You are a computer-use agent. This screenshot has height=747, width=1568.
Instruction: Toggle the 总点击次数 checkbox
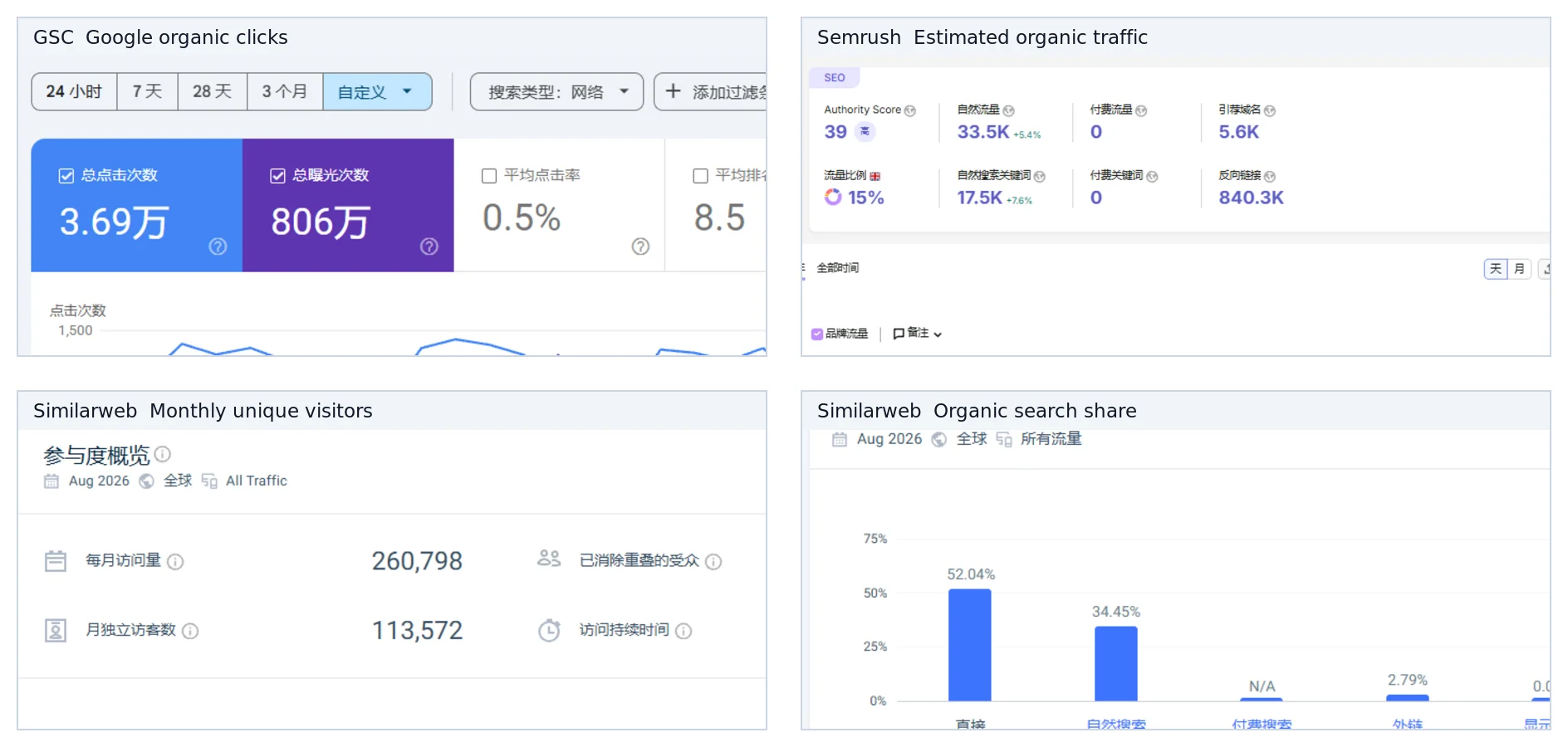(66, 175)
